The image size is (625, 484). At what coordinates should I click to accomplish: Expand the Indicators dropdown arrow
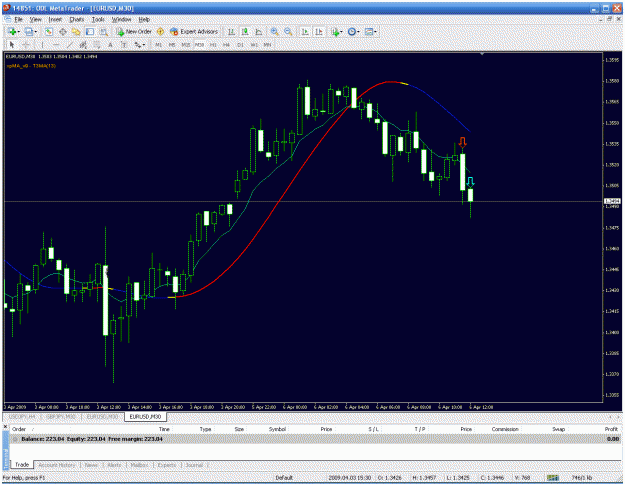point(341,32)
